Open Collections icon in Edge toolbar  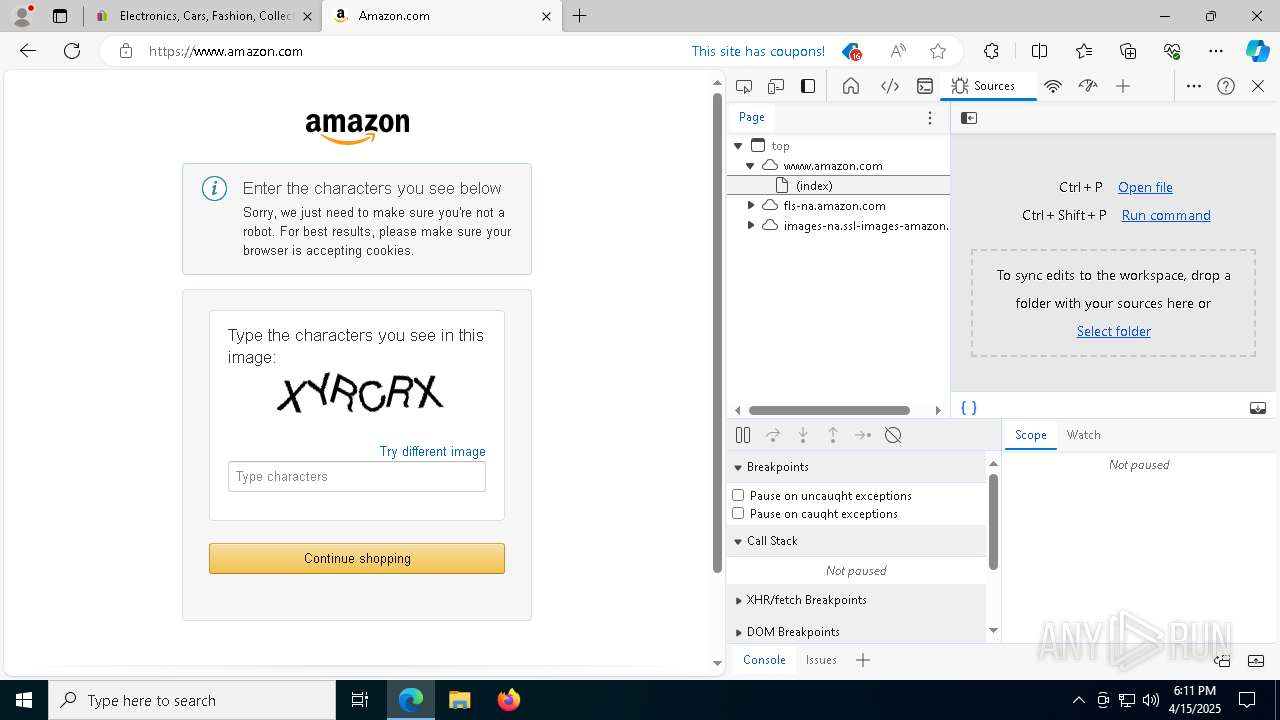[1128, 51]
